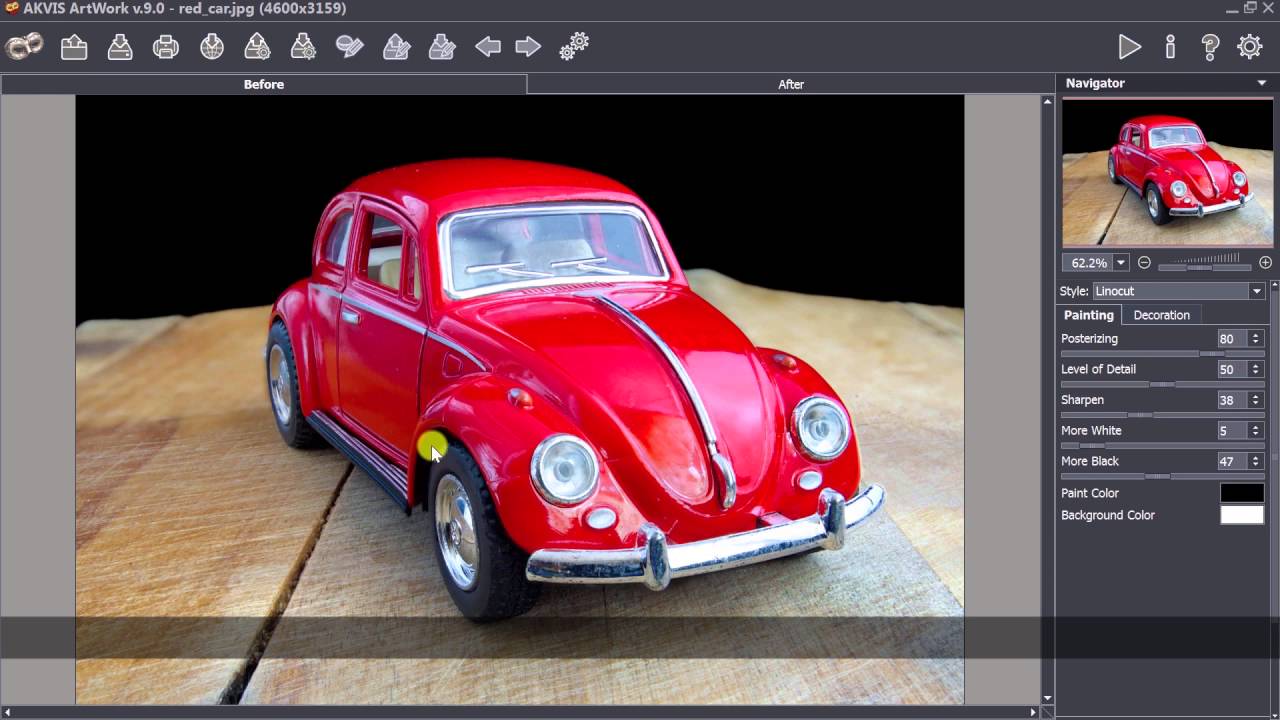Viewport: 1280px width, 720px height.
Task: Click the Print image icon
Action: 166,47
